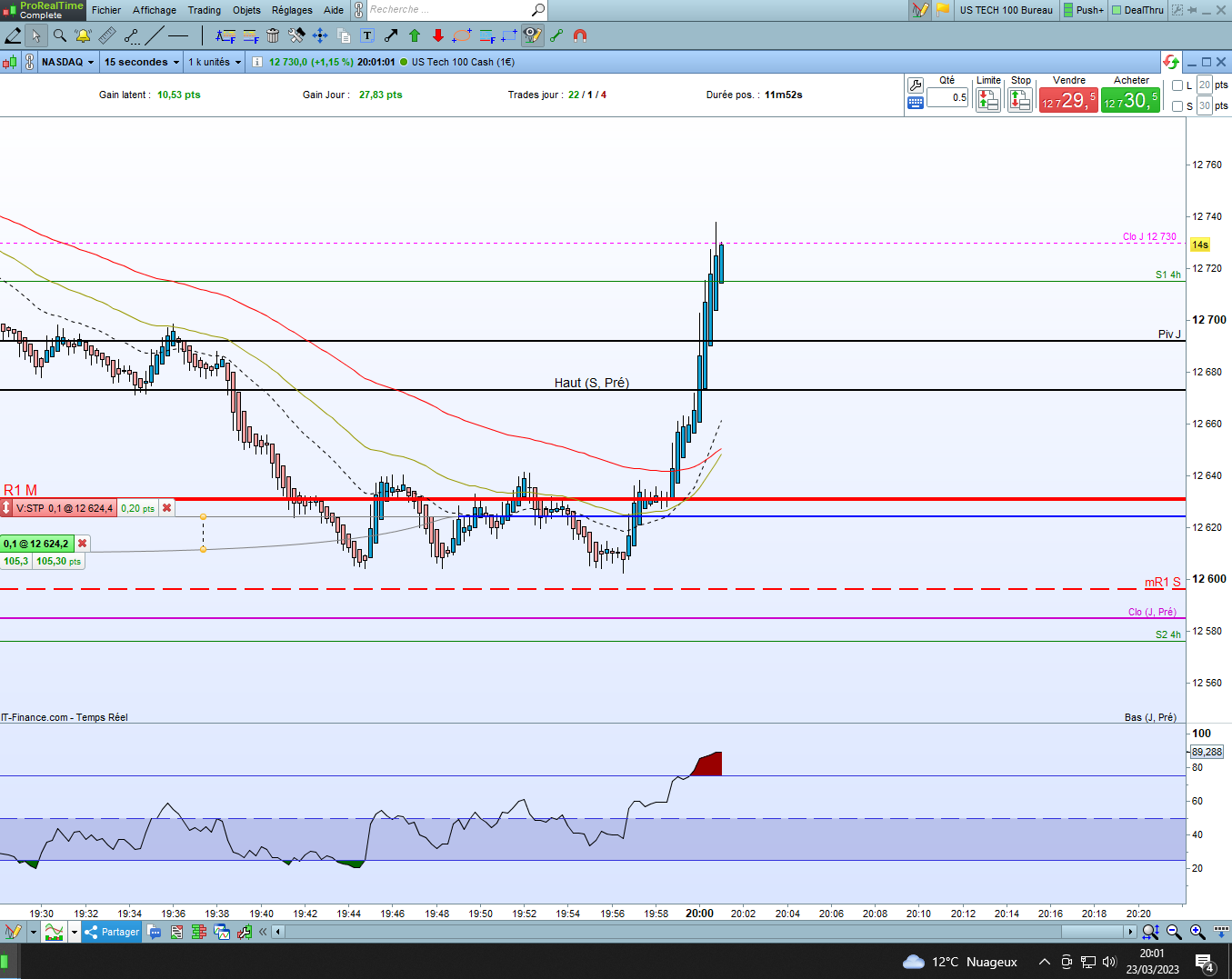Open the order settings wrench icon

(916, 85)
